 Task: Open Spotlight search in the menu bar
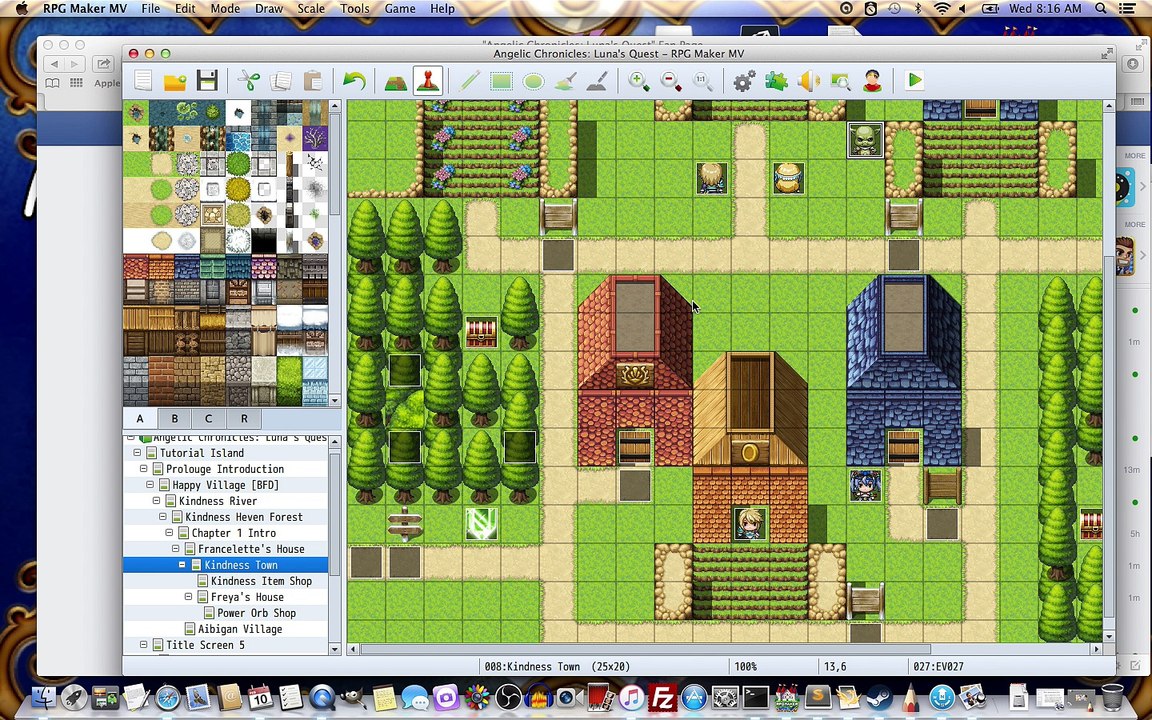pos(1101,9)
